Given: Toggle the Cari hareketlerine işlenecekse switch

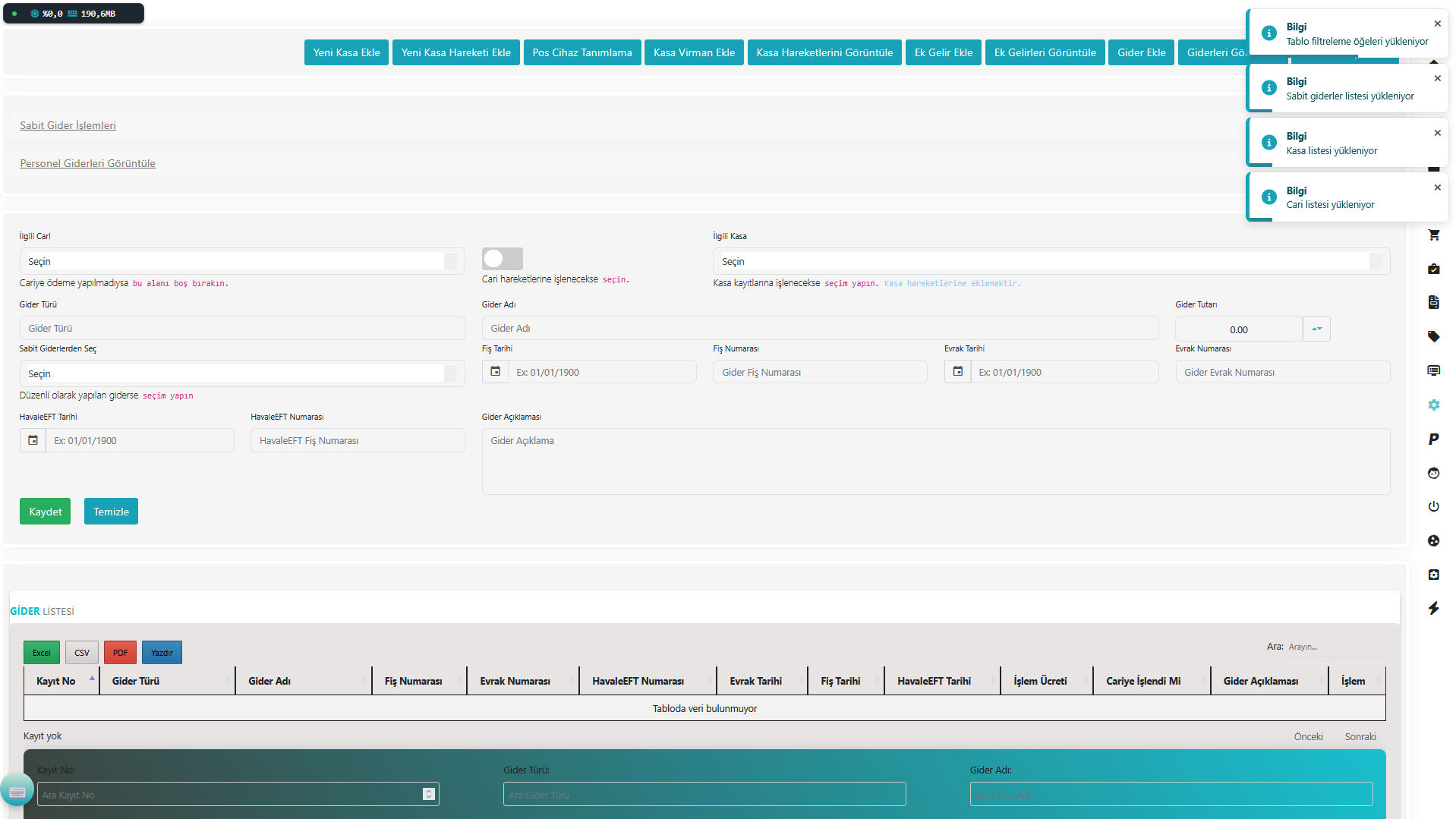Looking at the screenshot, I should (502, 259).
